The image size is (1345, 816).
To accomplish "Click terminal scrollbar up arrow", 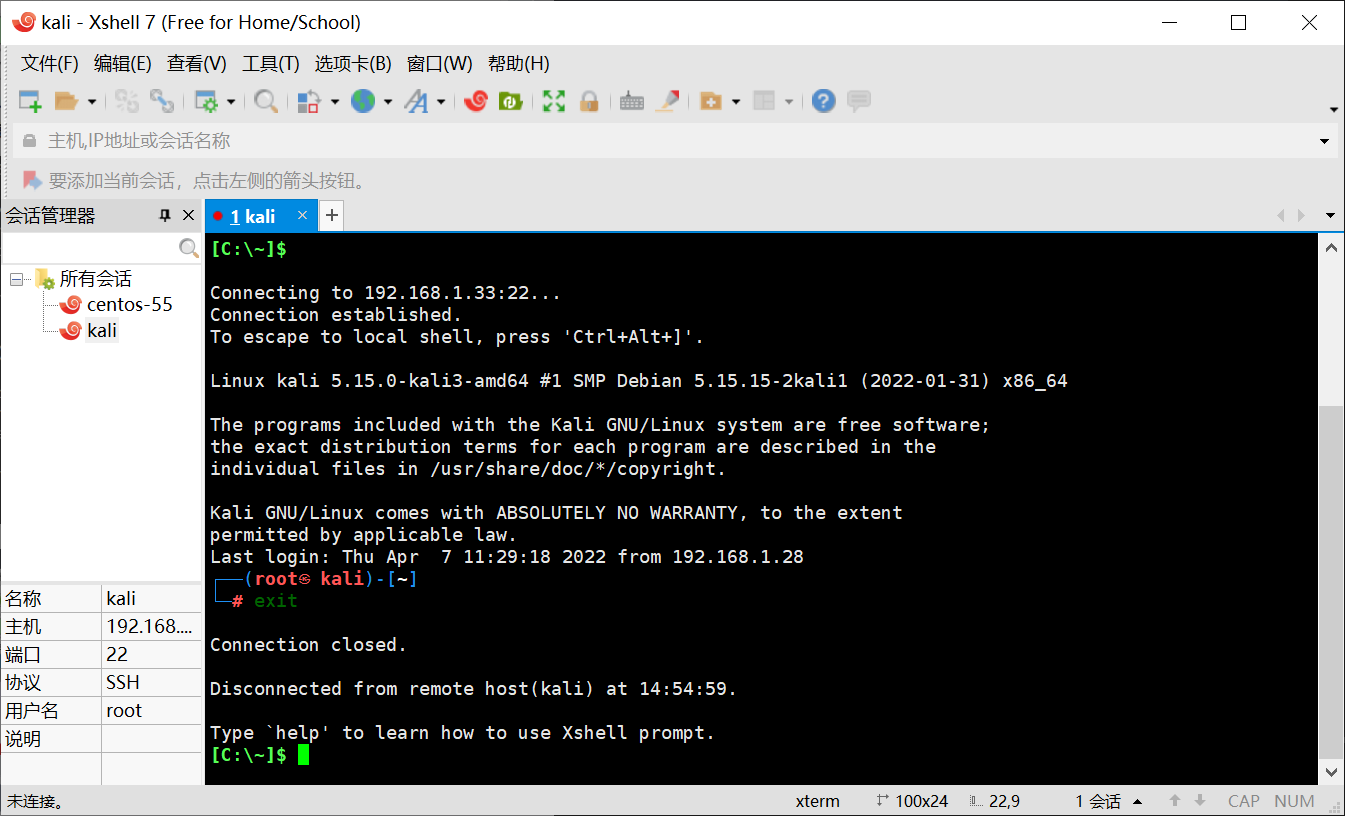I will tap(1332, 246).
